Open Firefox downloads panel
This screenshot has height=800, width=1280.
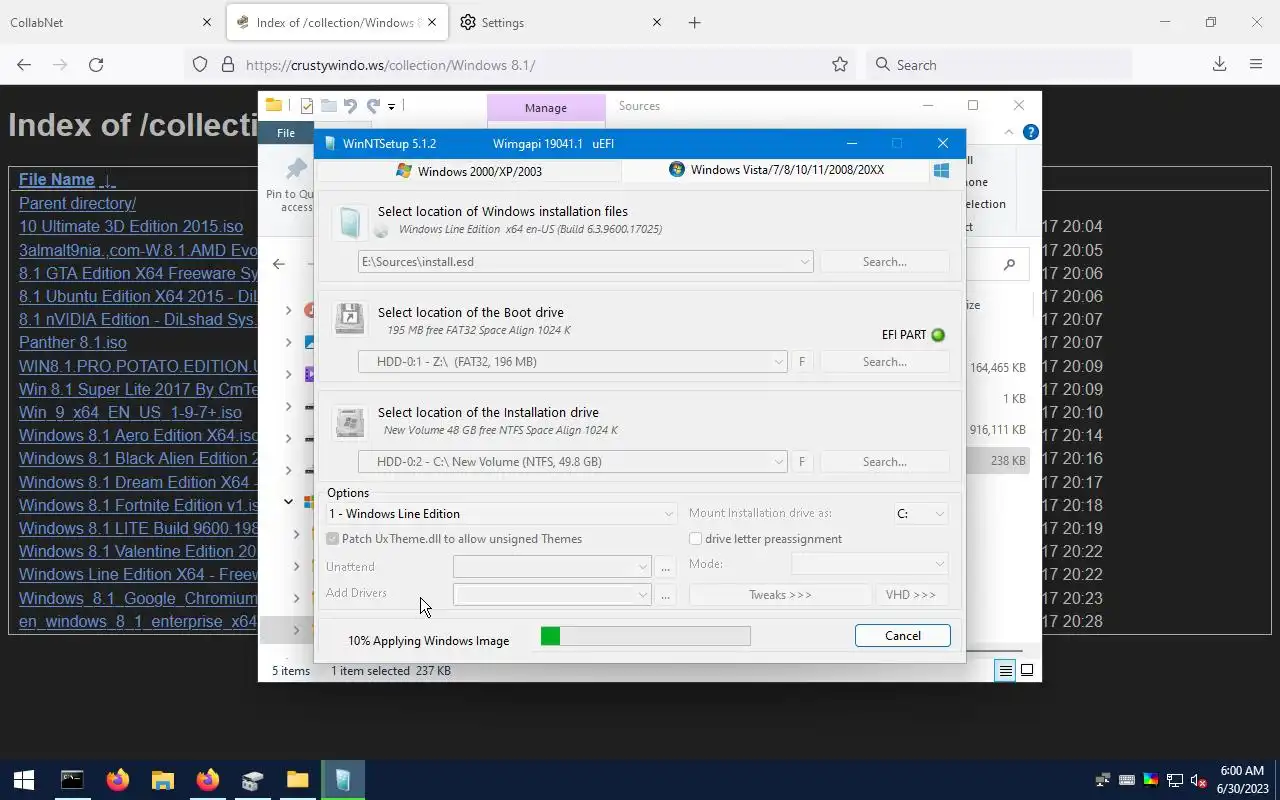pyautogui.click(x=1219, y=65)
